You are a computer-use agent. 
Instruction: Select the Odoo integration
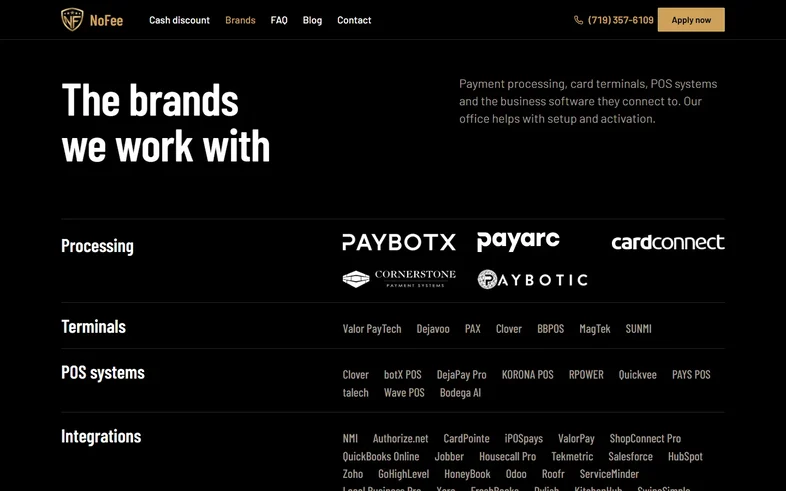pyautogui.click(x=516, y=474)
